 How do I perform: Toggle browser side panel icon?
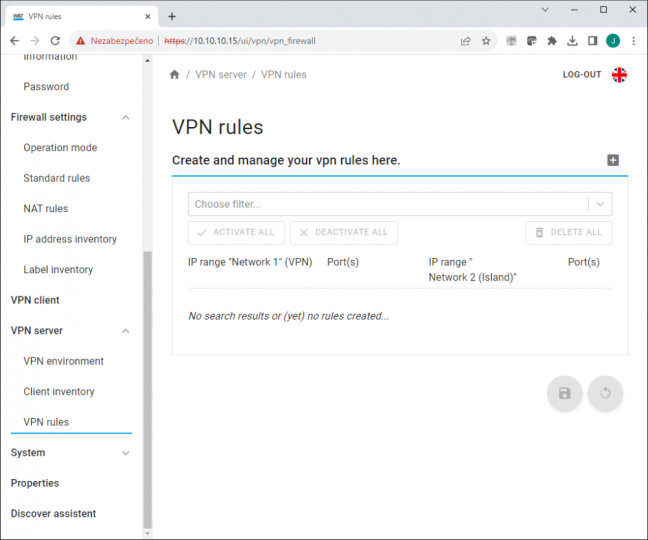click(592, 40)
